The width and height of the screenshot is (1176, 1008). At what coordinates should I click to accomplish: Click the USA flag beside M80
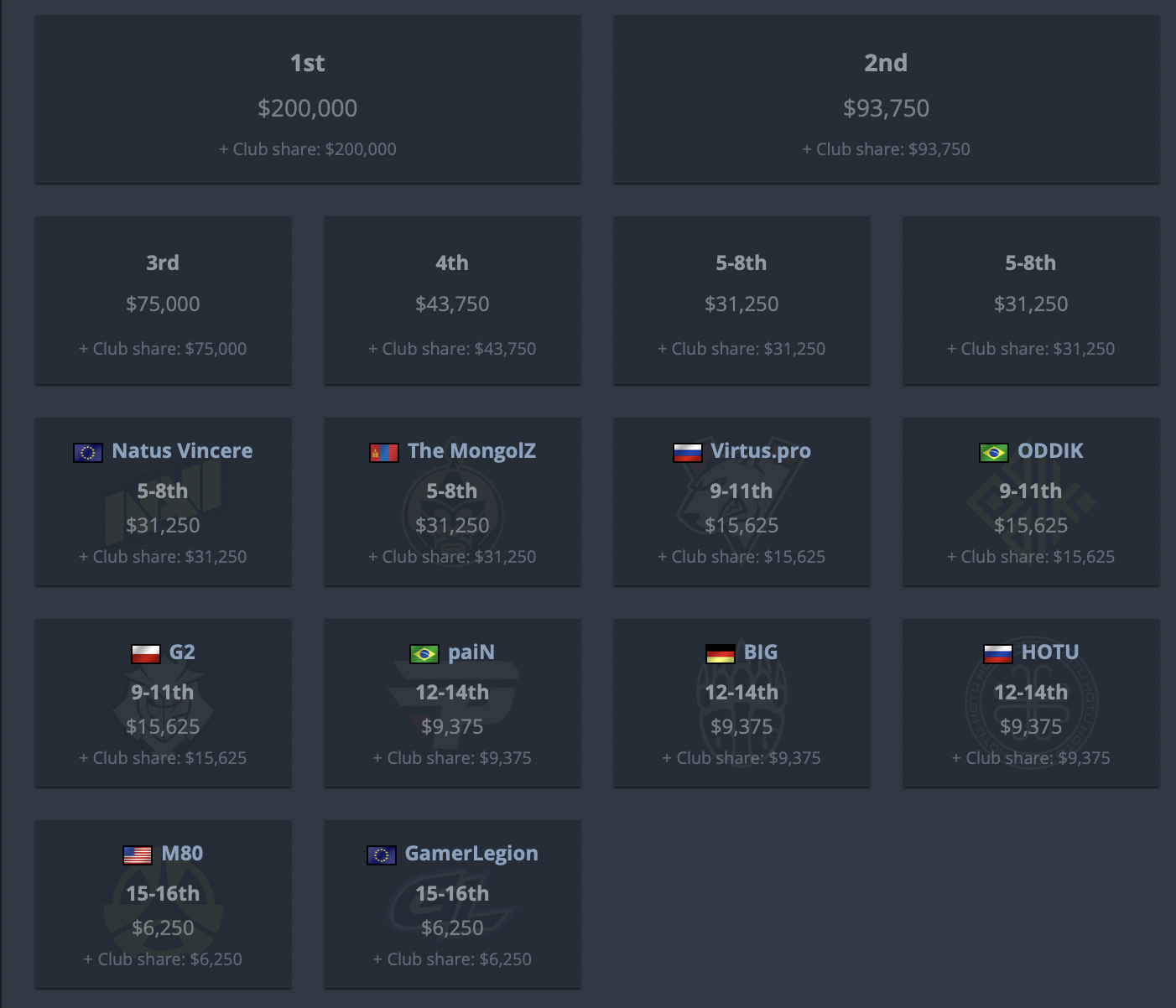click(x=138, y=855)
